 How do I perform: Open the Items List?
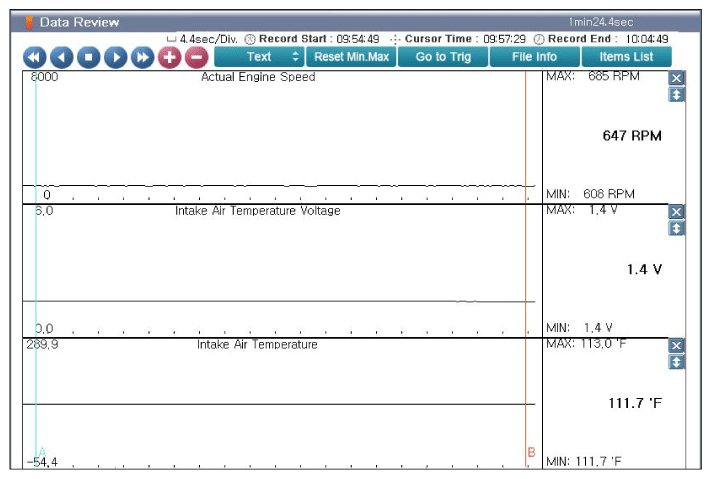[626, 57]
